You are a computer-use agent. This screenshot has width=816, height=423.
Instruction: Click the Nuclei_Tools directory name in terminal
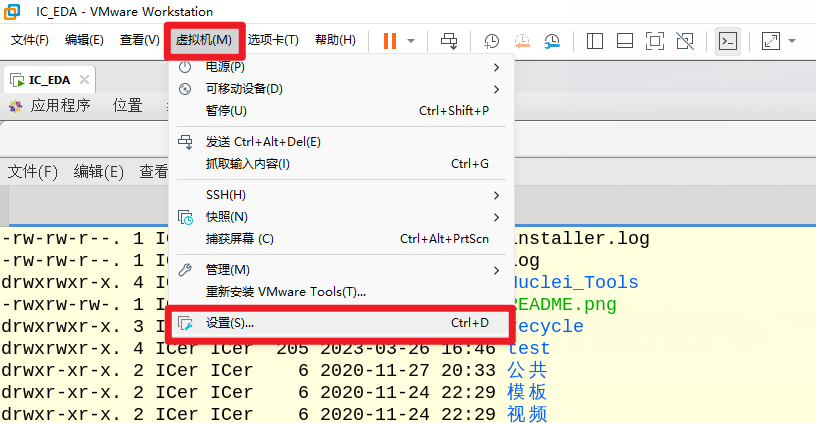[x=575, y=283]
